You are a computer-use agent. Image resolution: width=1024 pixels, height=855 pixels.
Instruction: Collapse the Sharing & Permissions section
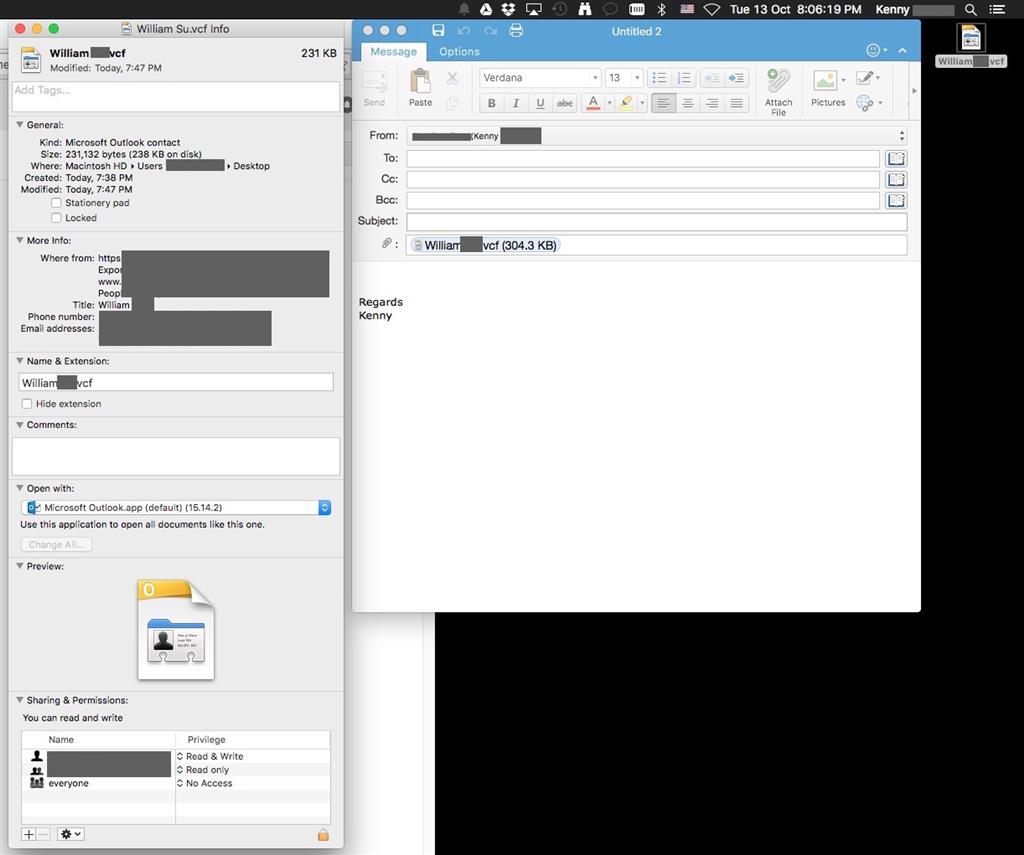(20, 700)
